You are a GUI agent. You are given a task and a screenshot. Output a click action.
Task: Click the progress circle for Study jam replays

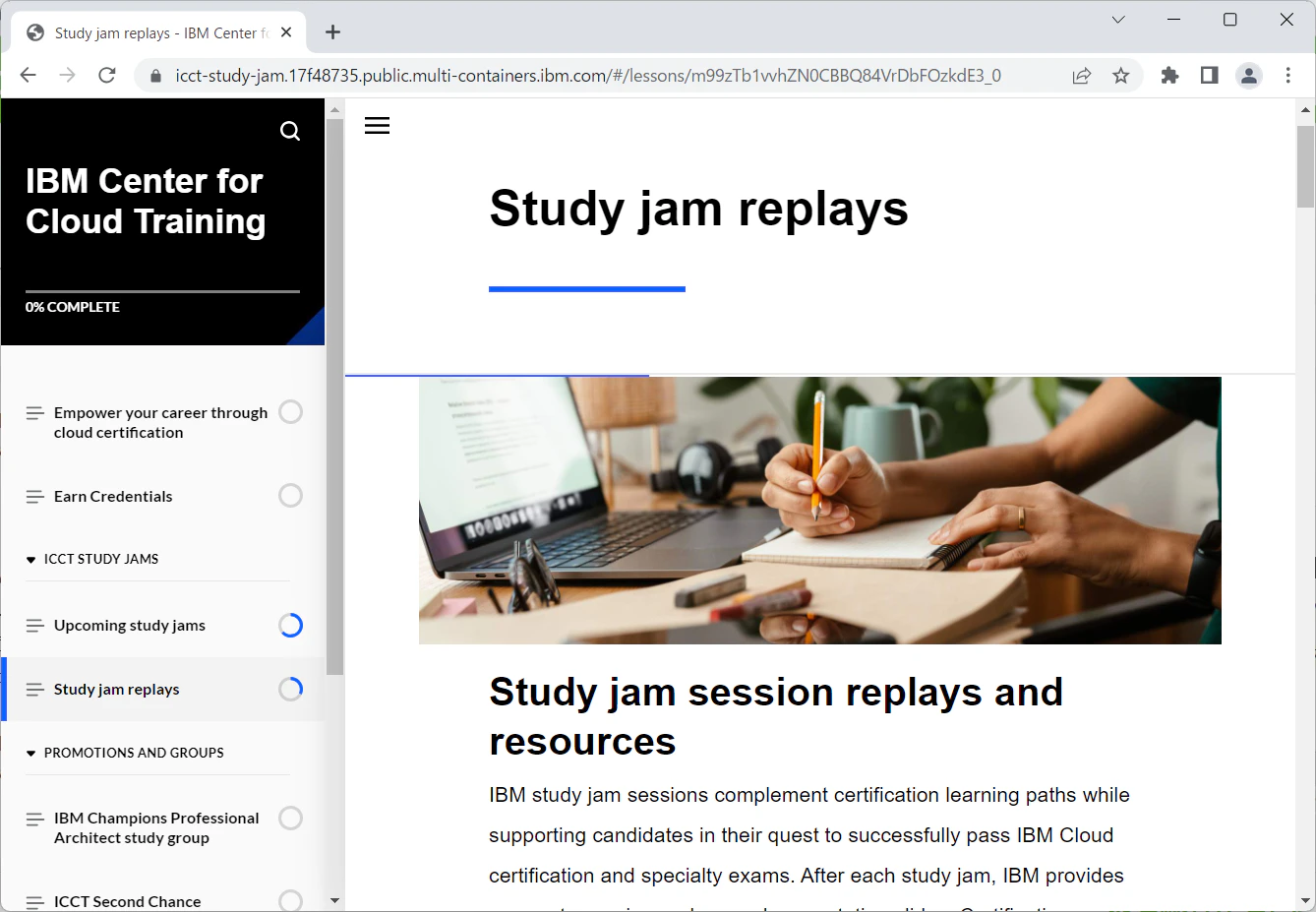(290, 689)
